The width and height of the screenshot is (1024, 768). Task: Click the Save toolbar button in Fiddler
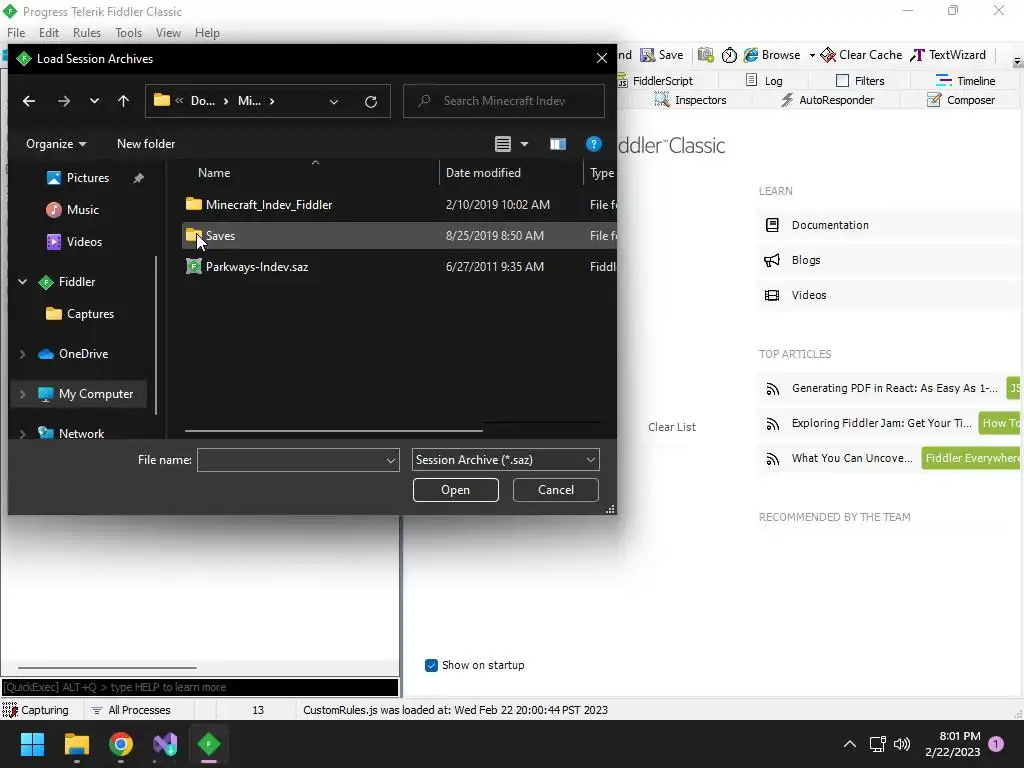[x=662, y=55]
